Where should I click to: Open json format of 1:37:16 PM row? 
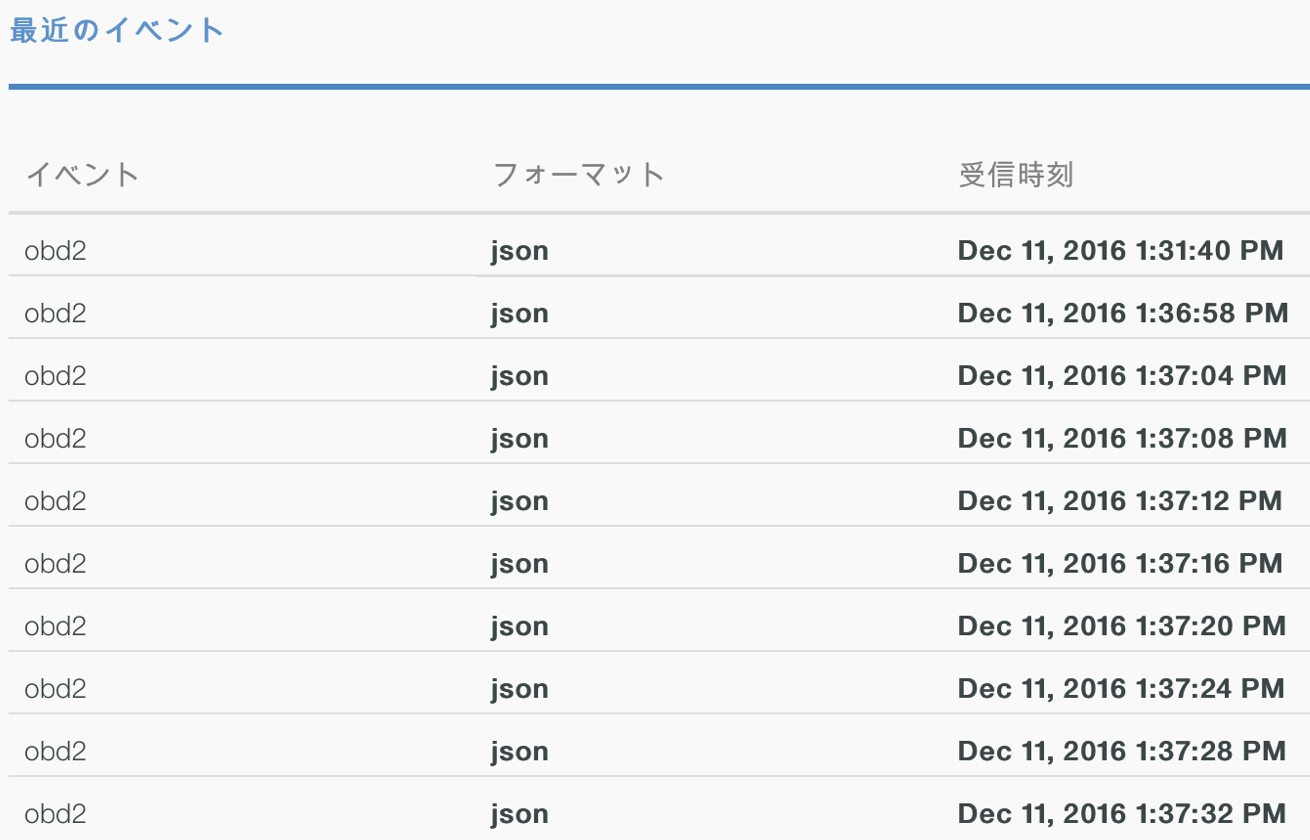click(519, 565)
